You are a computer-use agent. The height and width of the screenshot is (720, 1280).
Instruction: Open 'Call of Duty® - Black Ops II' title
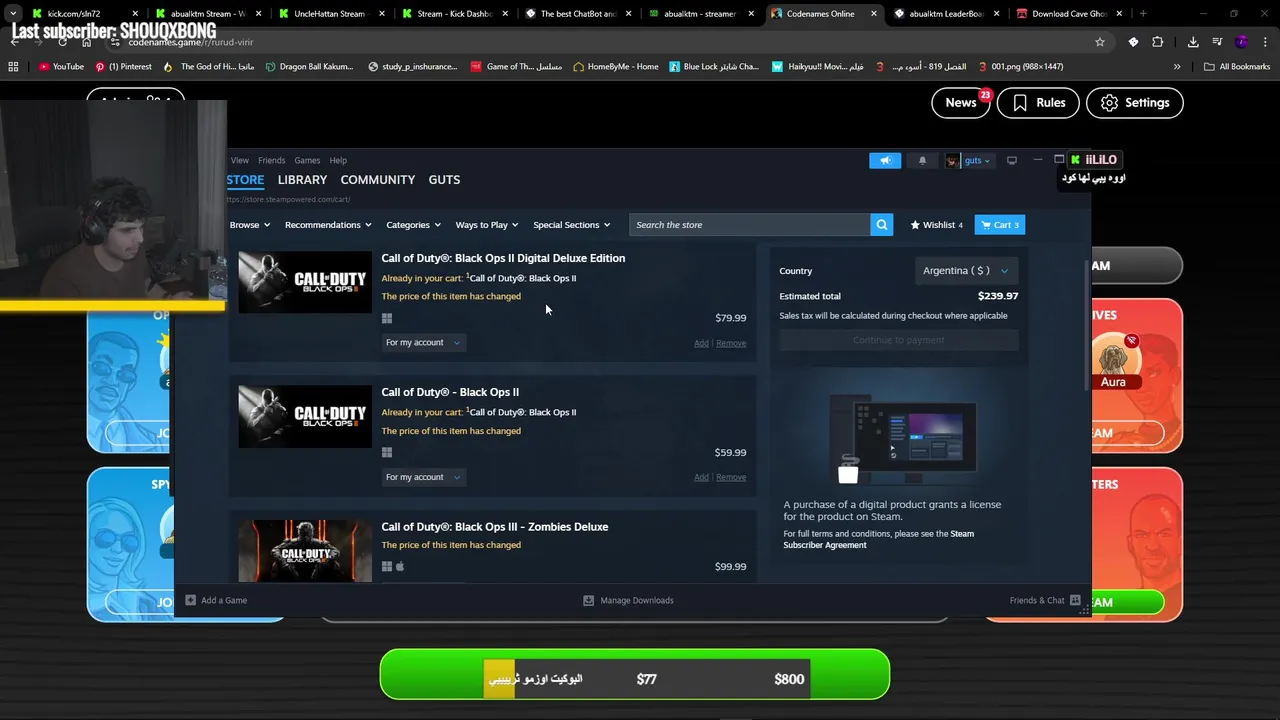click(x=450, y=392)
